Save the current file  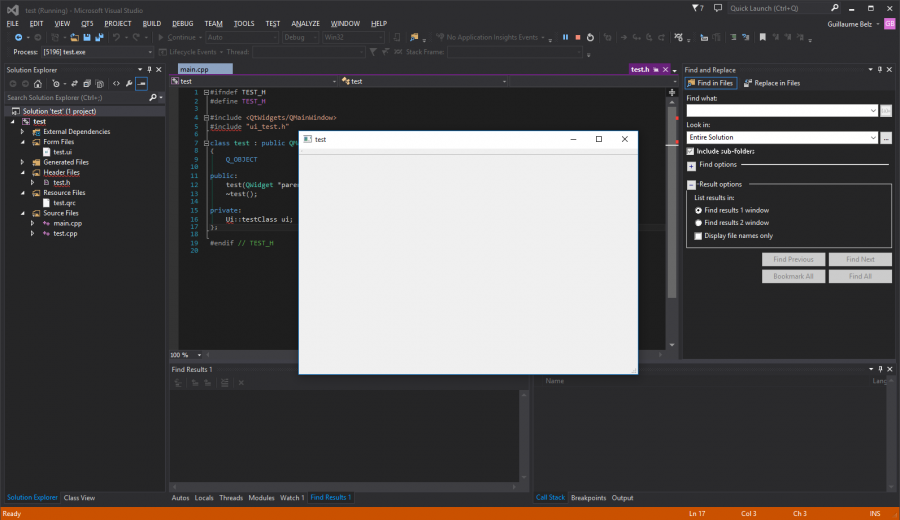pyautogui.click(x=87, y=37)
